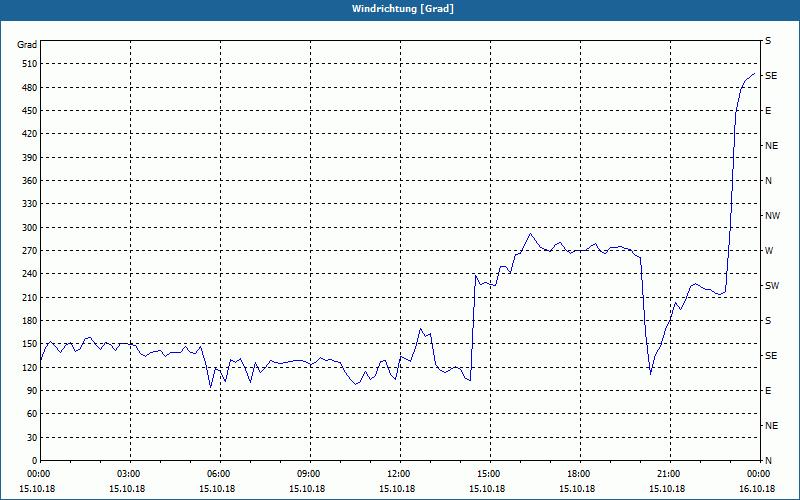Click the 15:00 time label
This screenshot has width=800, height=500.
click(489, 474)
